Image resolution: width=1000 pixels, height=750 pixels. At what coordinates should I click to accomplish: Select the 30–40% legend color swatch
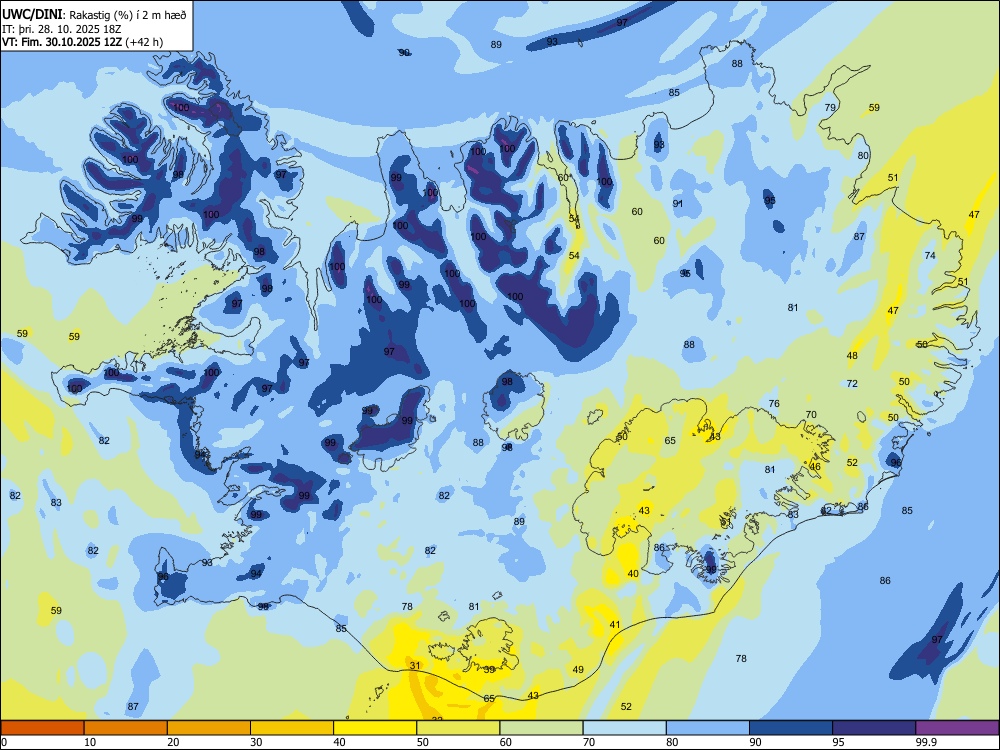292,728
